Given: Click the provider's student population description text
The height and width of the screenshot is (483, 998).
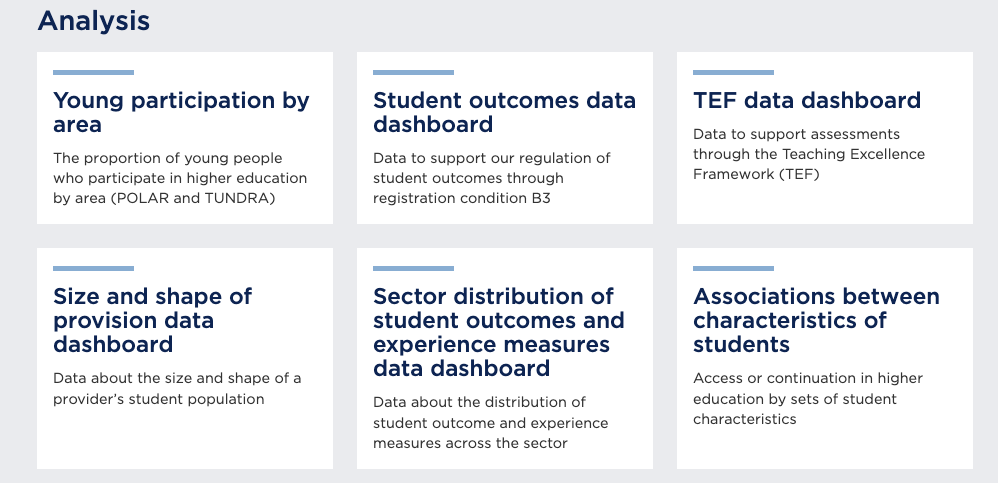Looking at the screenshot, I should click(177, 389).
